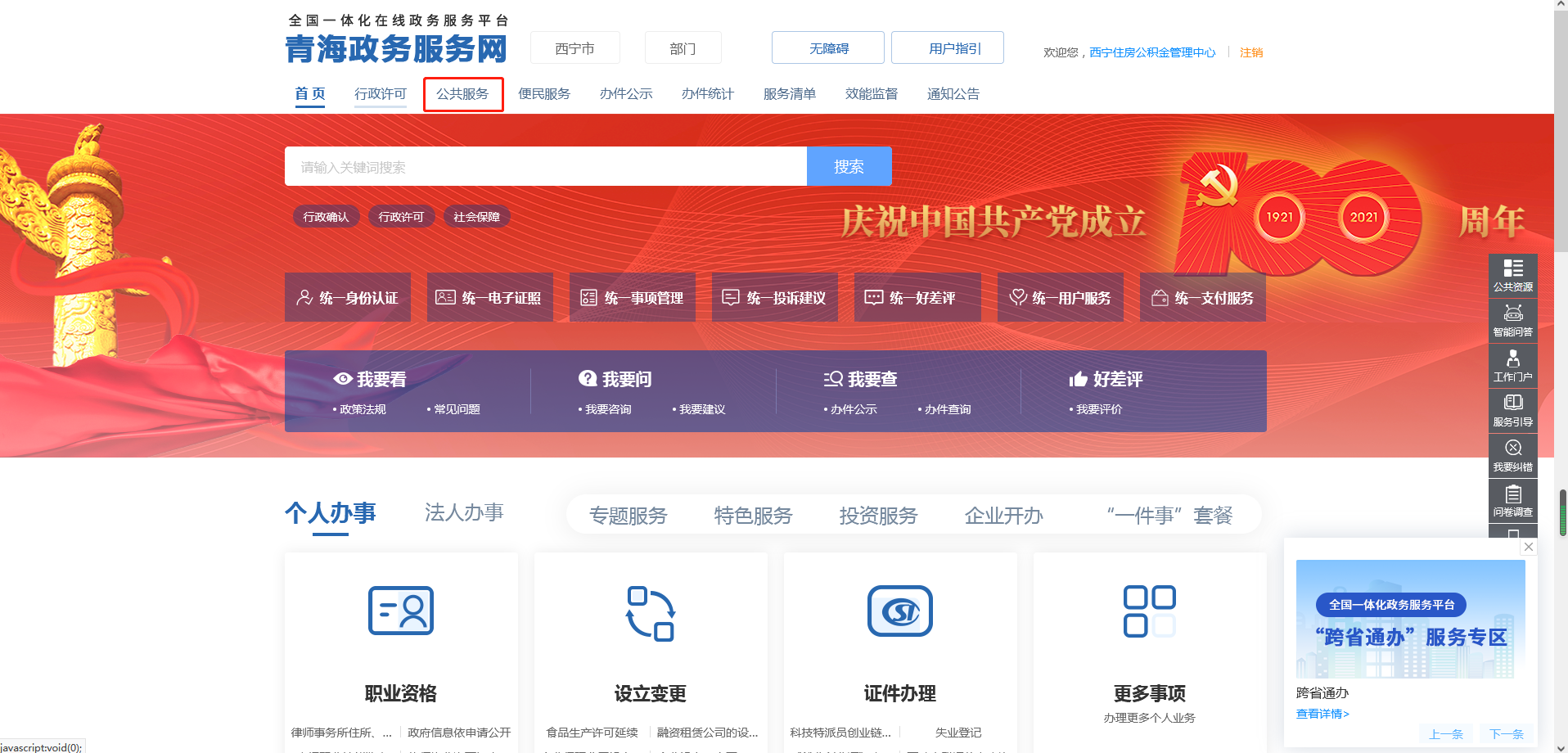
Task: Select the 投资服务 tab
Action: coord(879,516)
